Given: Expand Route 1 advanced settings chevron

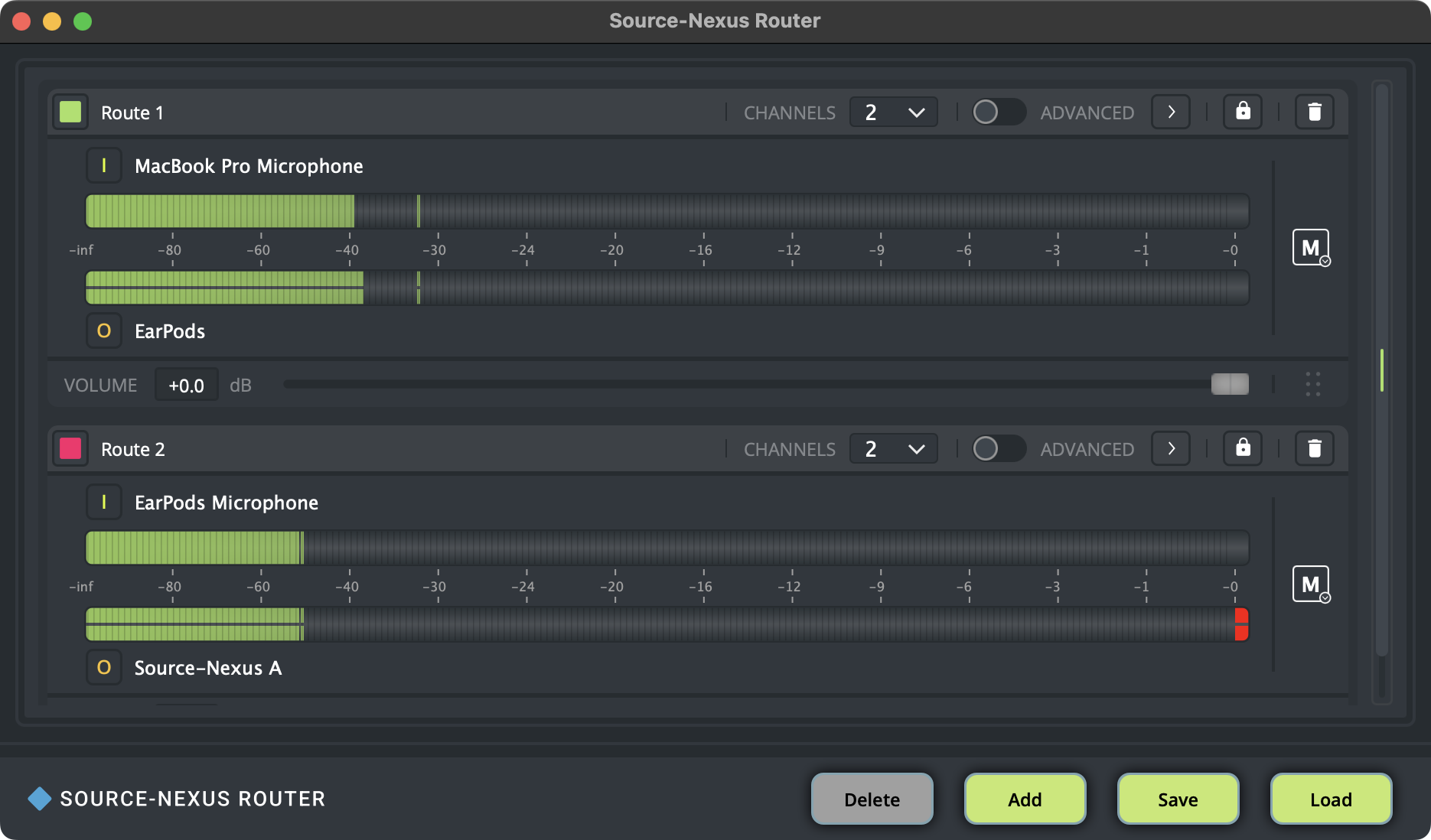Looking at the screenshot, I should [1171, 112].
